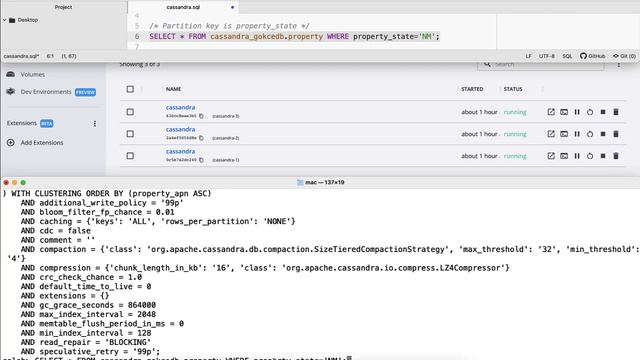Screen dimensions: 640x360
Task: Open cassandra-2 container in browser
Action: (x=551, y=134)
